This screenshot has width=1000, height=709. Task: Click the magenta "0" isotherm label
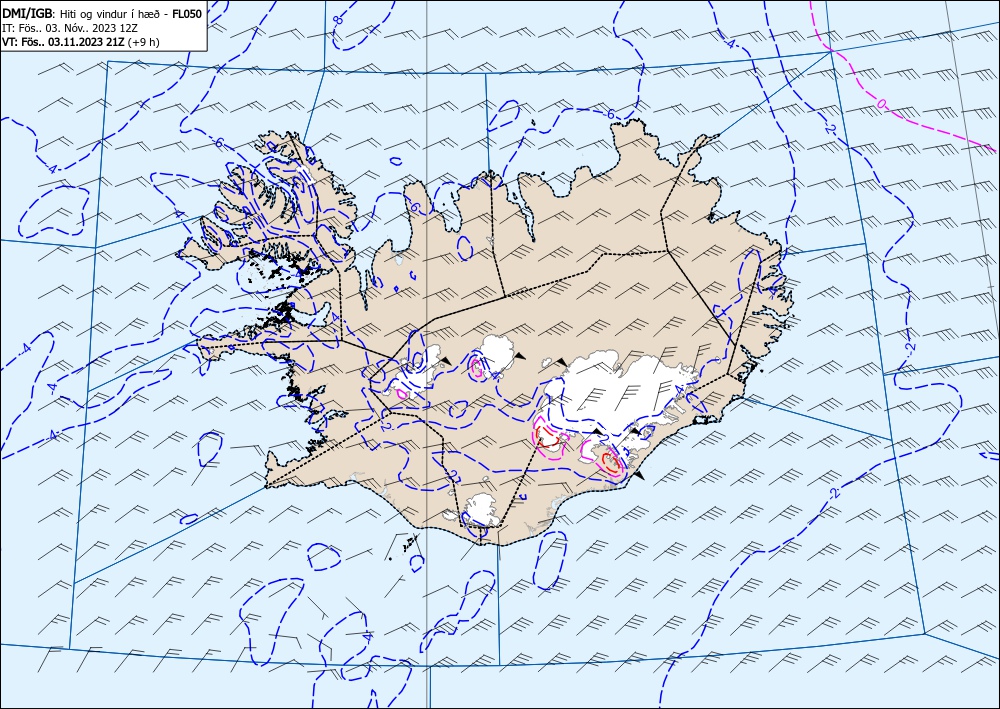[x=881, y=103]
